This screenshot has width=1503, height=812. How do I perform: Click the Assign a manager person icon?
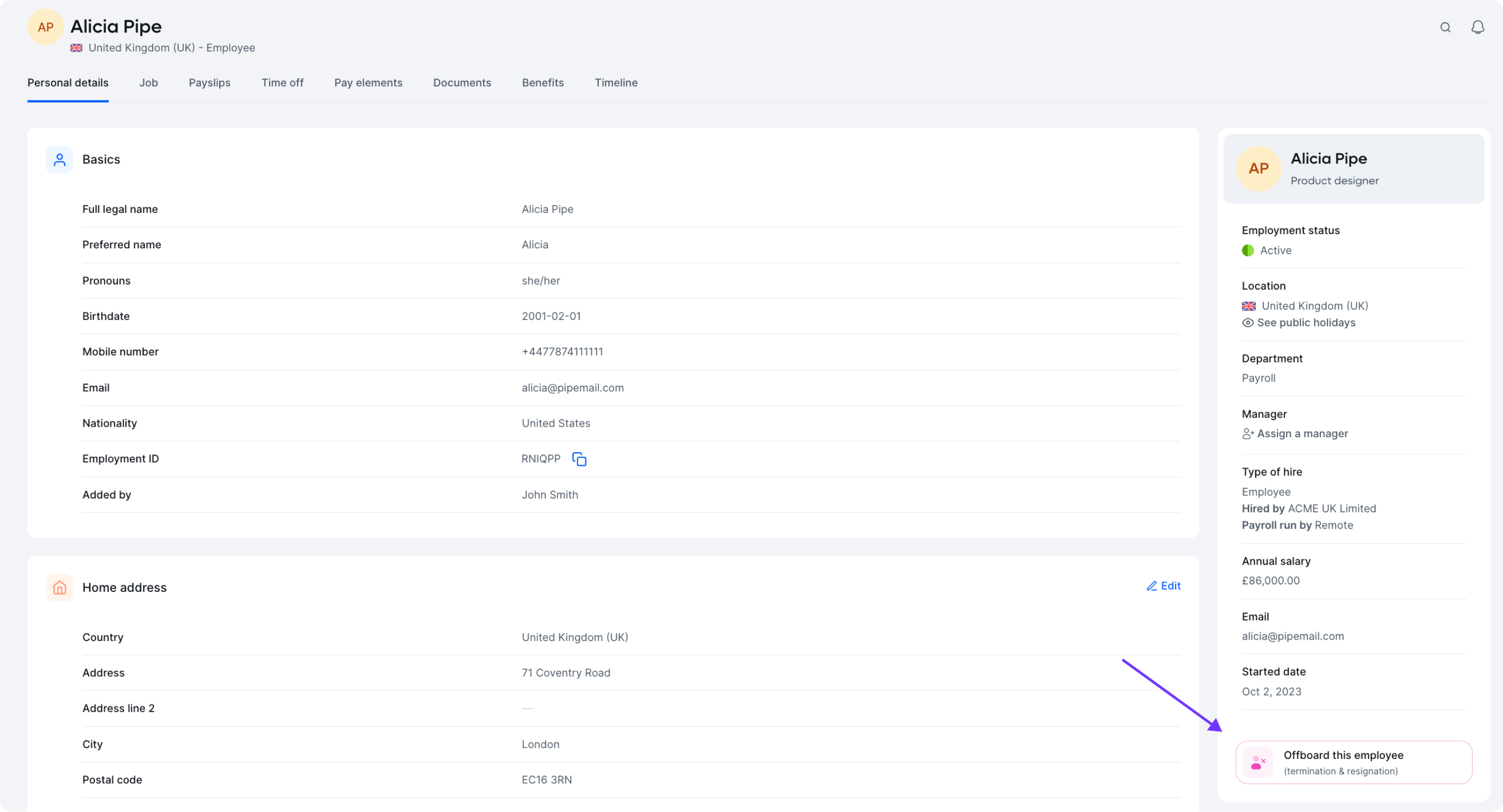coord(1248,434)
